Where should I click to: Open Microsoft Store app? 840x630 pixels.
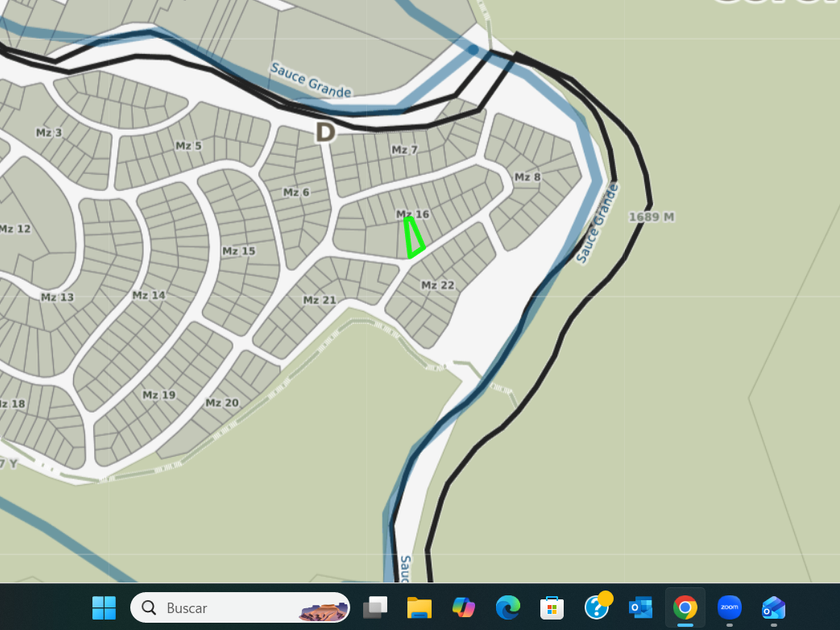click(552, 608)
